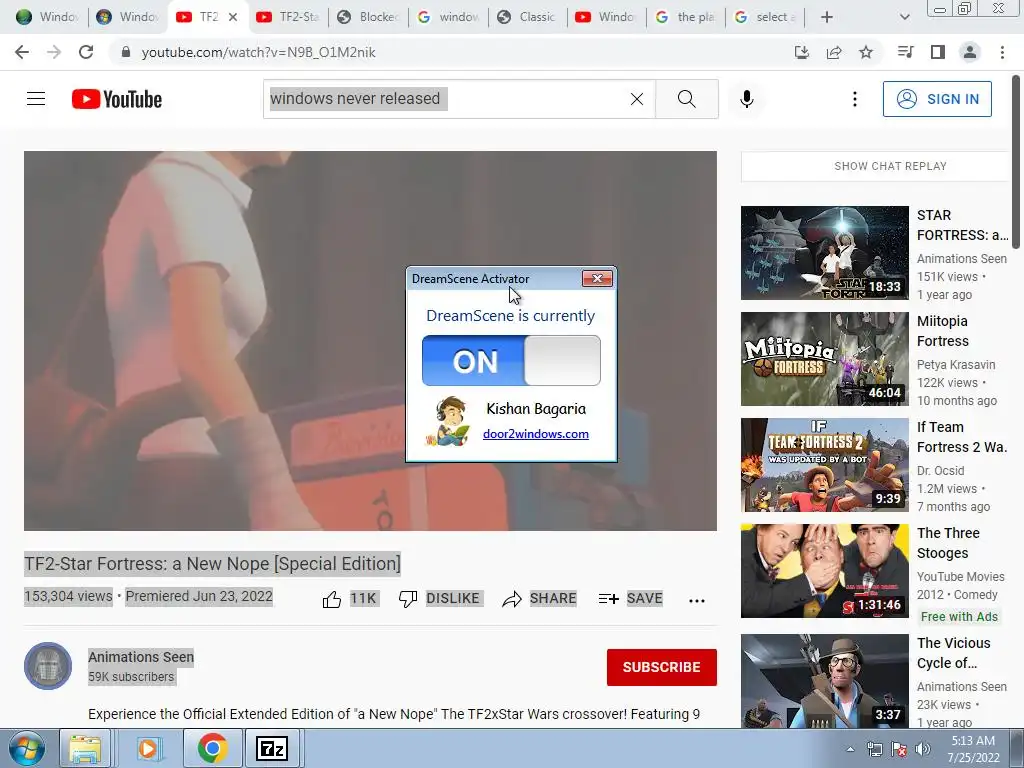Screen dimensions: 1024x768
Task: Toggle the Chrome side panel
Action: coord(938,52)
